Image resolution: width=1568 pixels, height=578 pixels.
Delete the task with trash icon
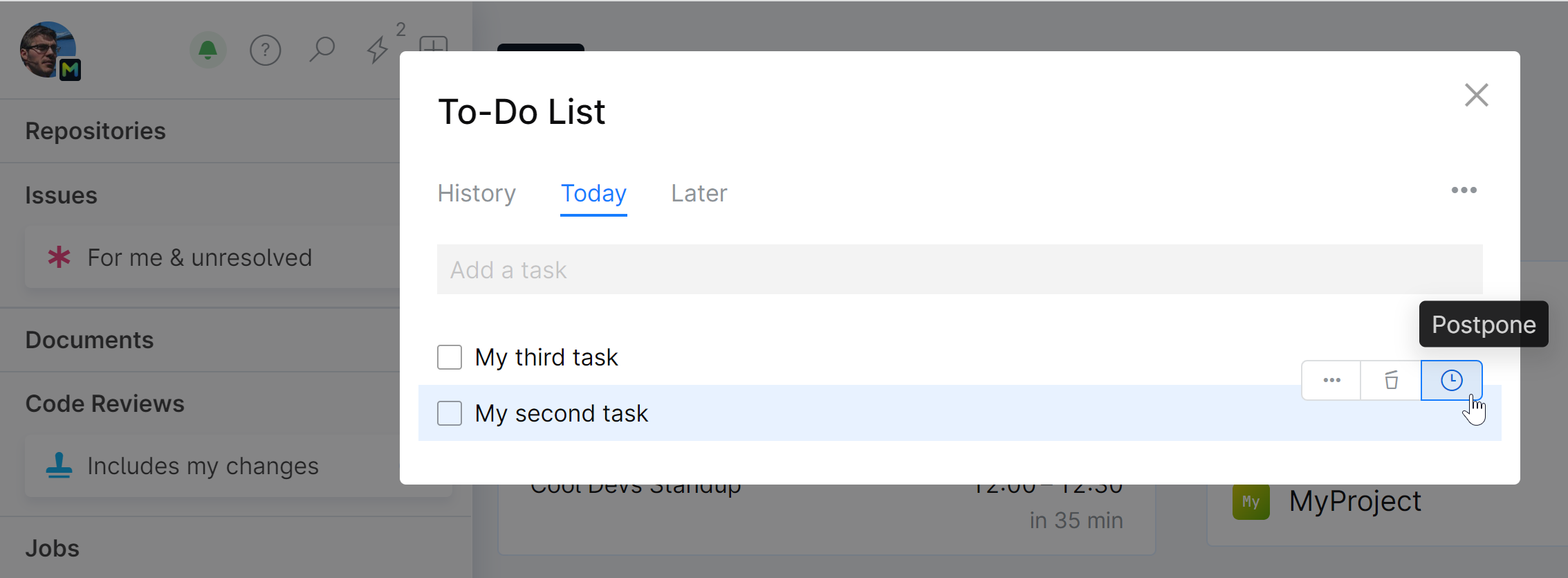tap(1391, 380)
